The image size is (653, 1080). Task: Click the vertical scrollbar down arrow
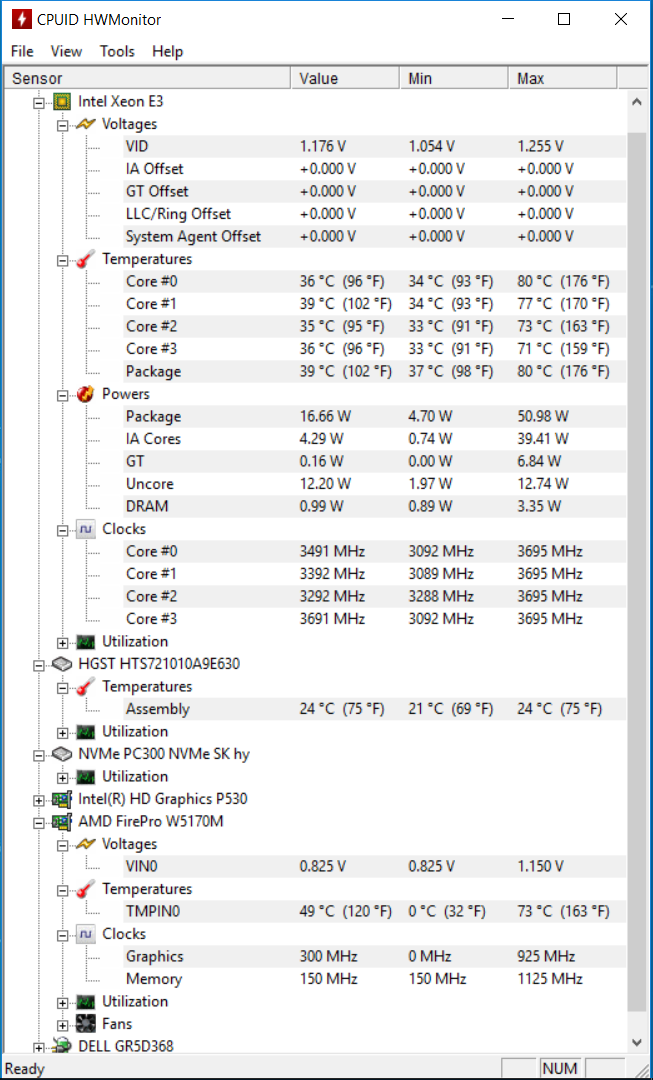point(635,1042)
